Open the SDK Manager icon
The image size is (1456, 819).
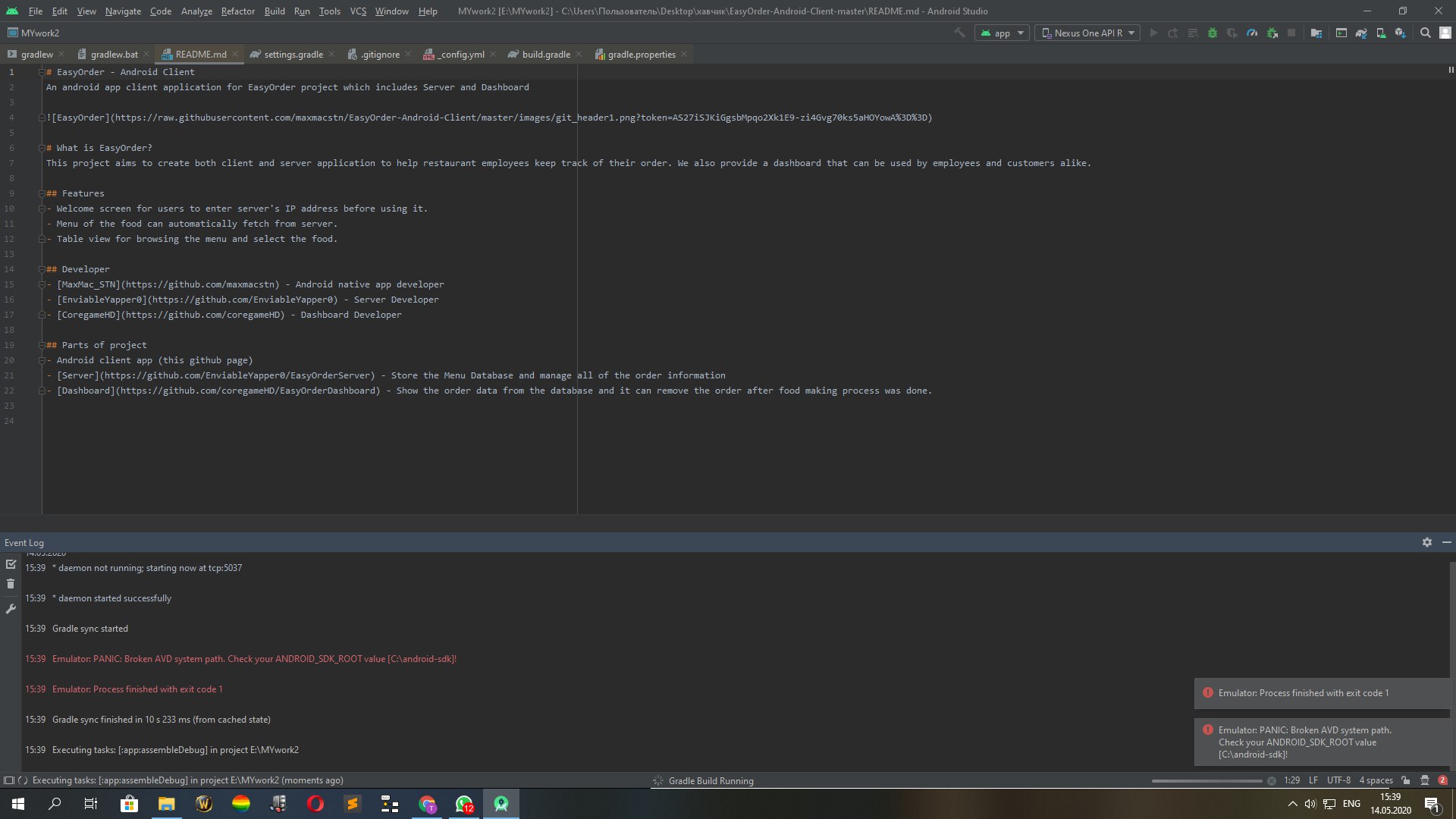[x=1401, y=33]
